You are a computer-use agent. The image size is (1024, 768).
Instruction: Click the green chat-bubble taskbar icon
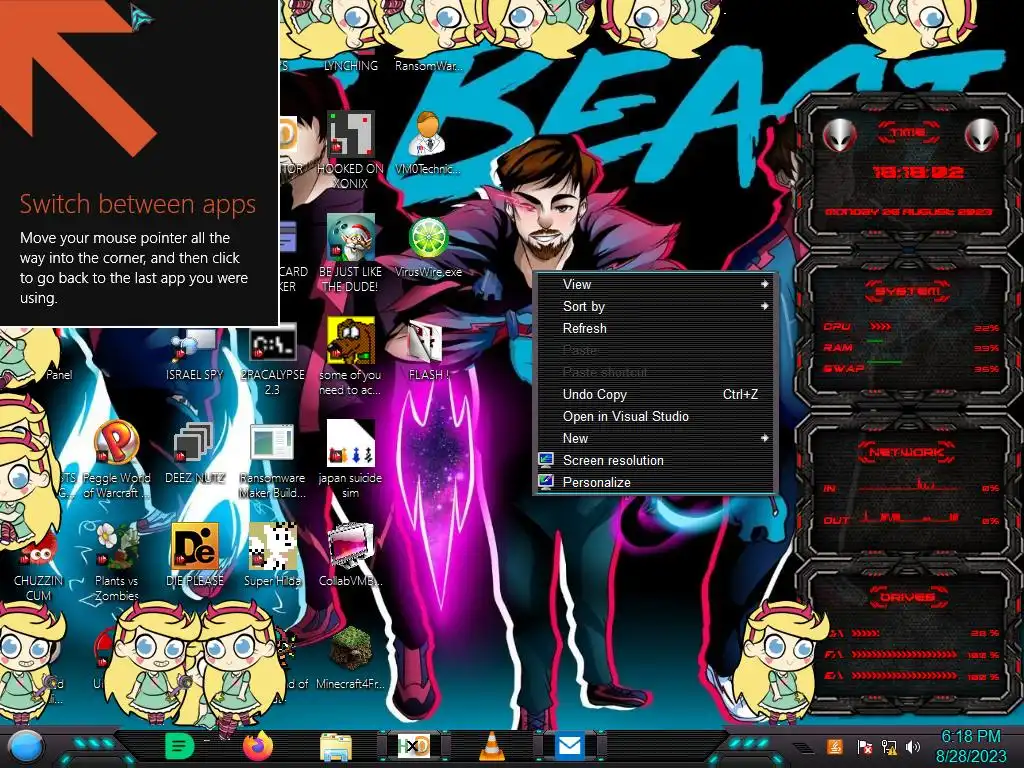coord(180,746)
